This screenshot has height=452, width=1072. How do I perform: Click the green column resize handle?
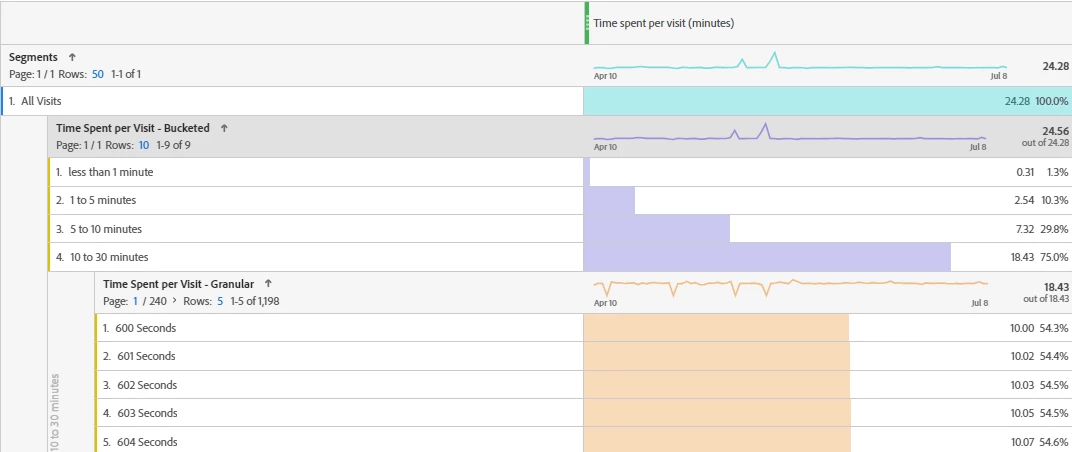(587, 23)
